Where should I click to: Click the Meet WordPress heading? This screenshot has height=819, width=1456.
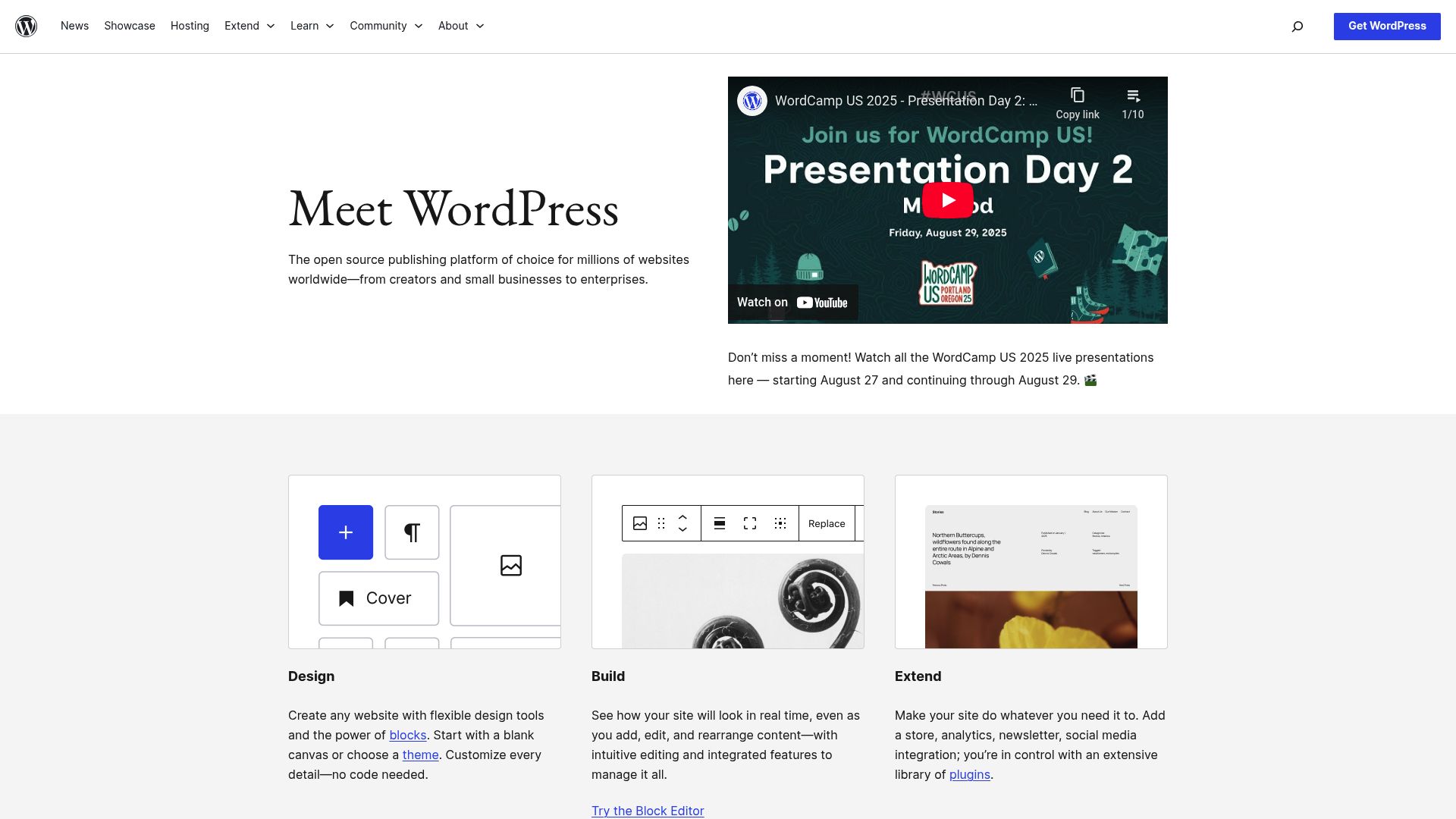click(x=453, y=209)
